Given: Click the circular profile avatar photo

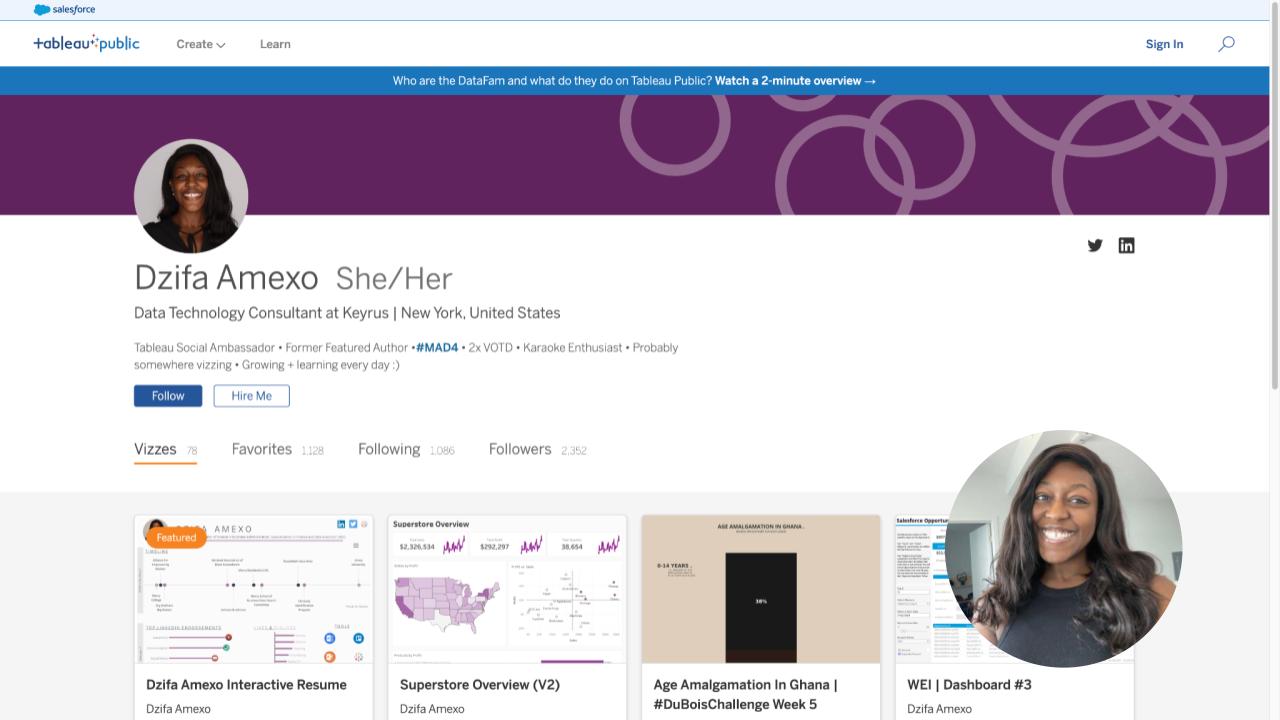Looking at the screenshot, I should point(191,196).
